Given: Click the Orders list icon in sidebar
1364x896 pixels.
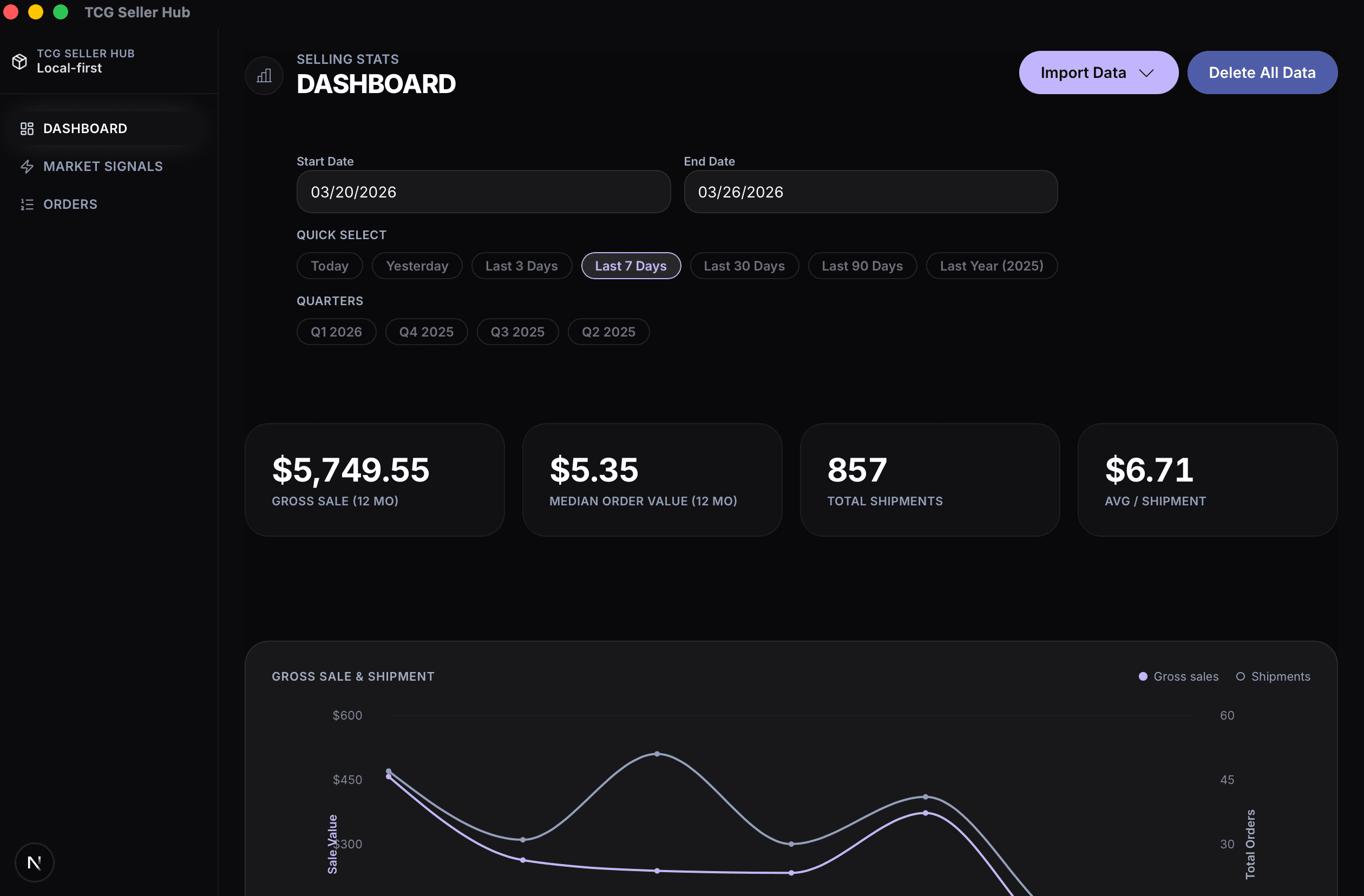Looking at the screenshot, I should (x=27, y=205).
